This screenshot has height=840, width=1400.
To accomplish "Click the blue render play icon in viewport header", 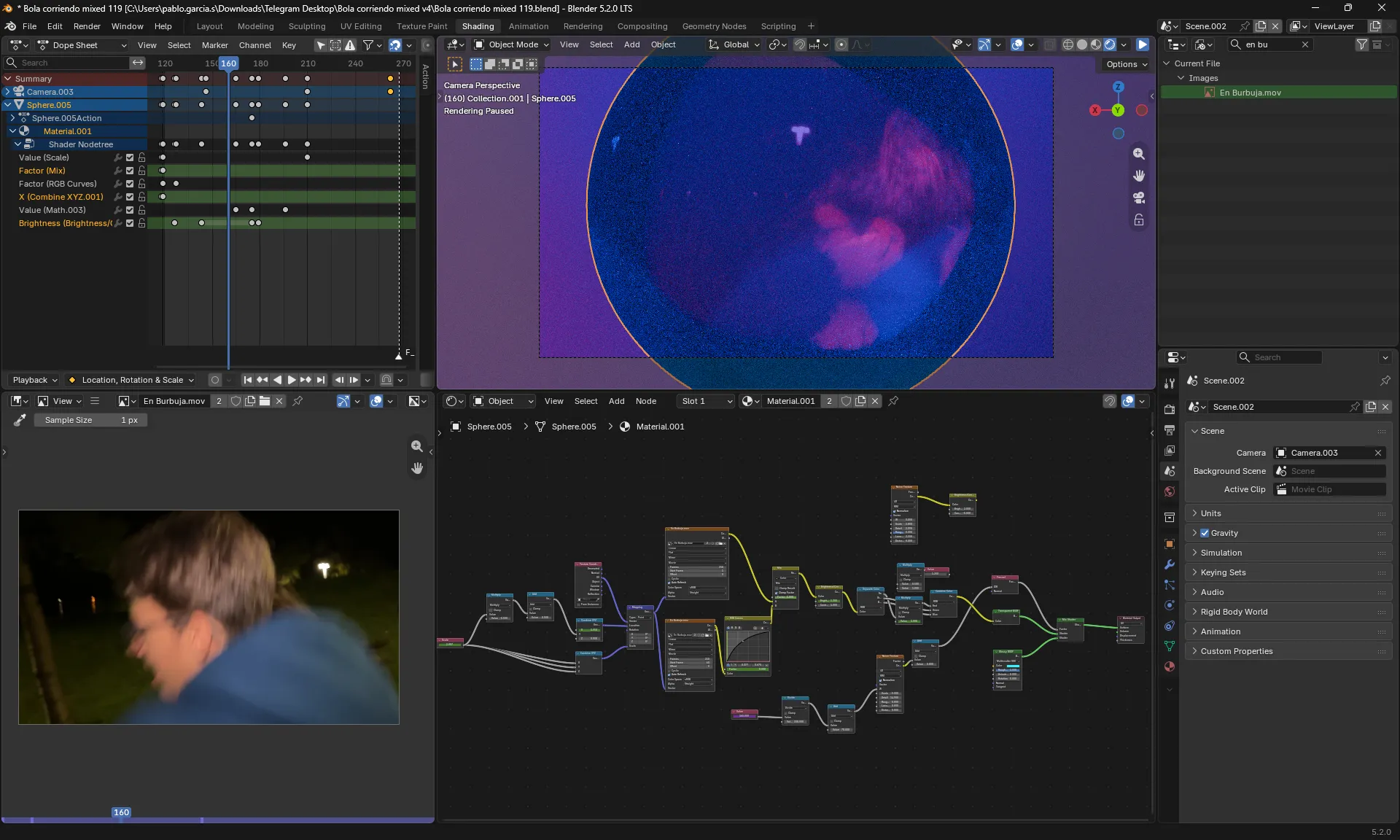I will click(x=1143, y=44).
